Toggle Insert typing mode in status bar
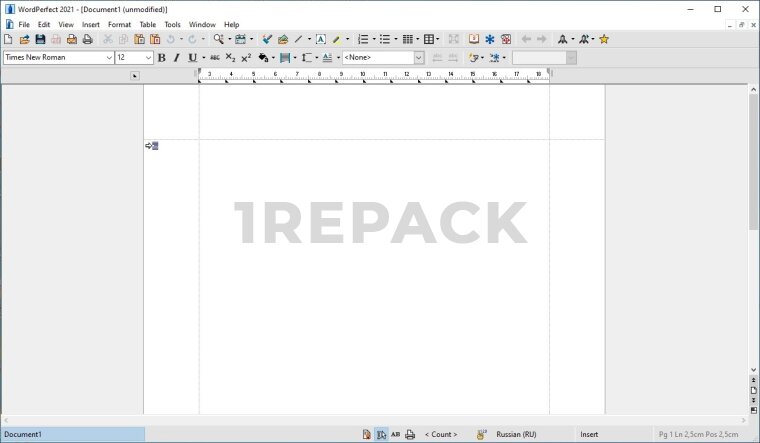760x443 pixels. 589,435
